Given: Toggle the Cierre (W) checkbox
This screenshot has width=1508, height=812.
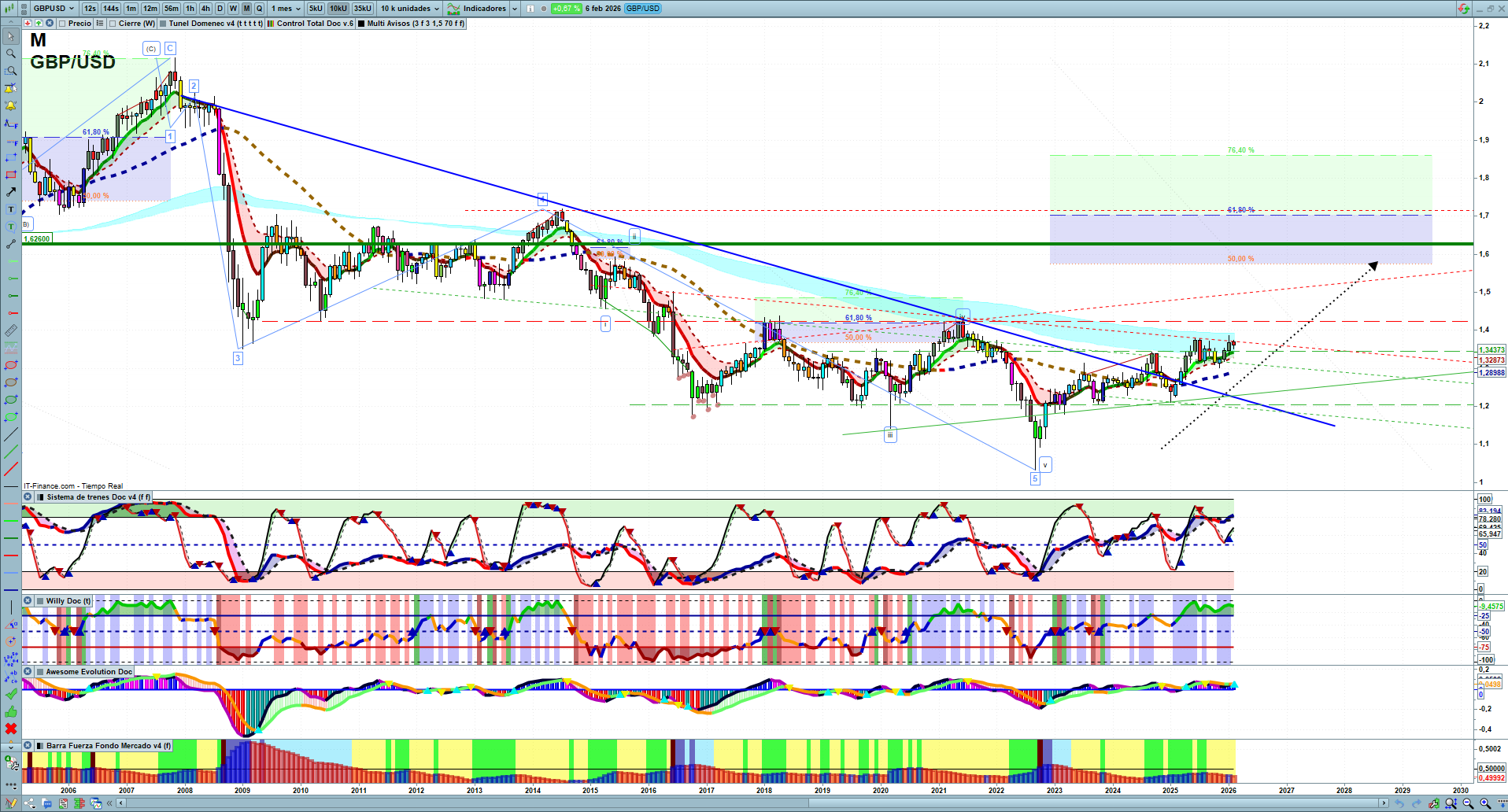Looking at the screenshot, I should [113, 24].
